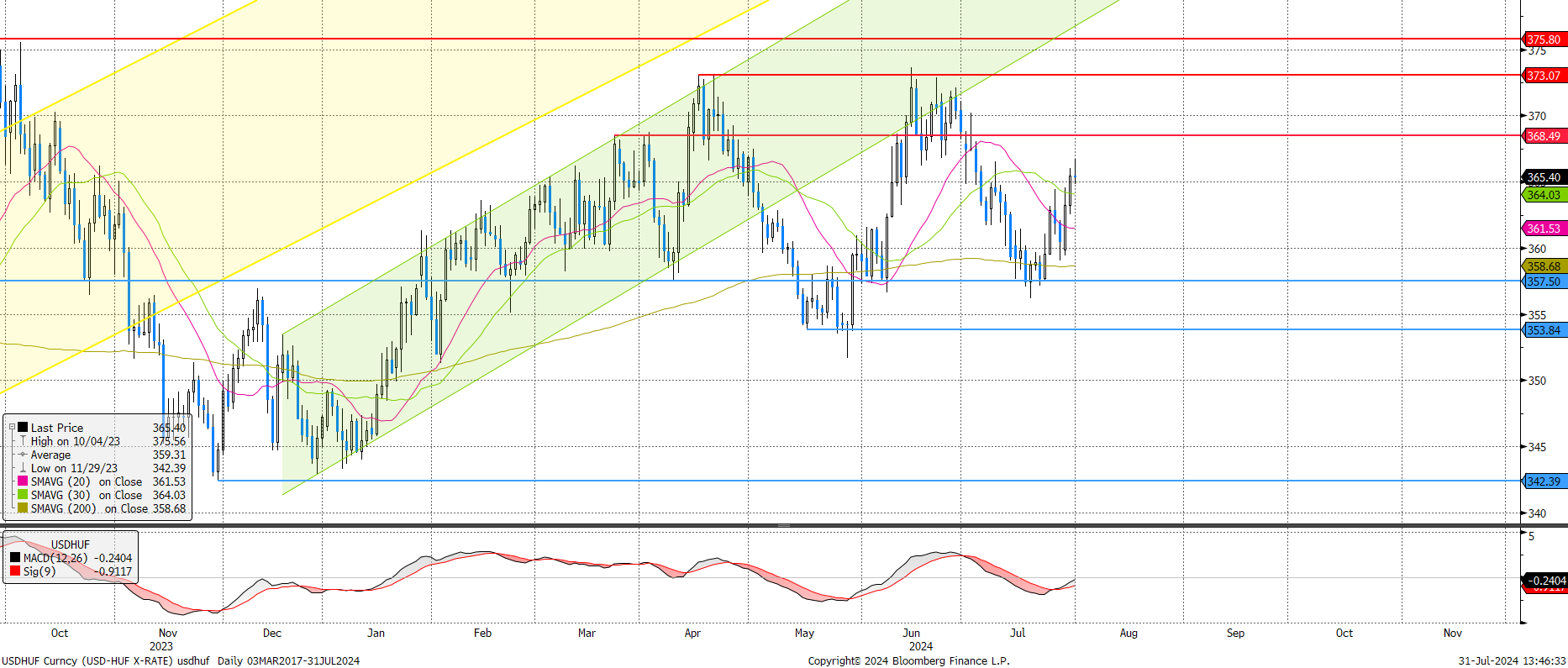Click the green 364.03 axis price tag

[1544, 195]
